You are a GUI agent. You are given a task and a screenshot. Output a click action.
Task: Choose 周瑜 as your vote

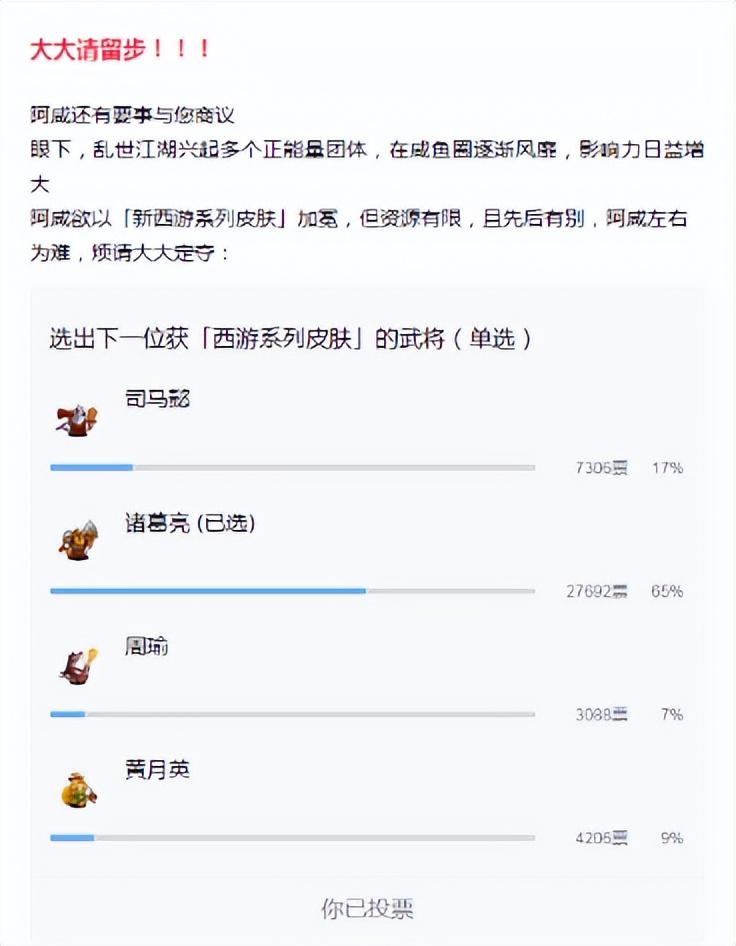[x=147, y=647]
